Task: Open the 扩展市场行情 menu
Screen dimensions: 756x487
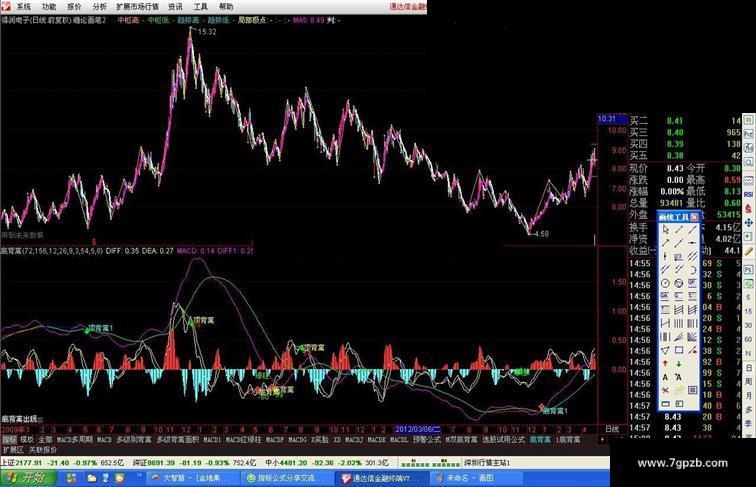Action: point(137,7)
